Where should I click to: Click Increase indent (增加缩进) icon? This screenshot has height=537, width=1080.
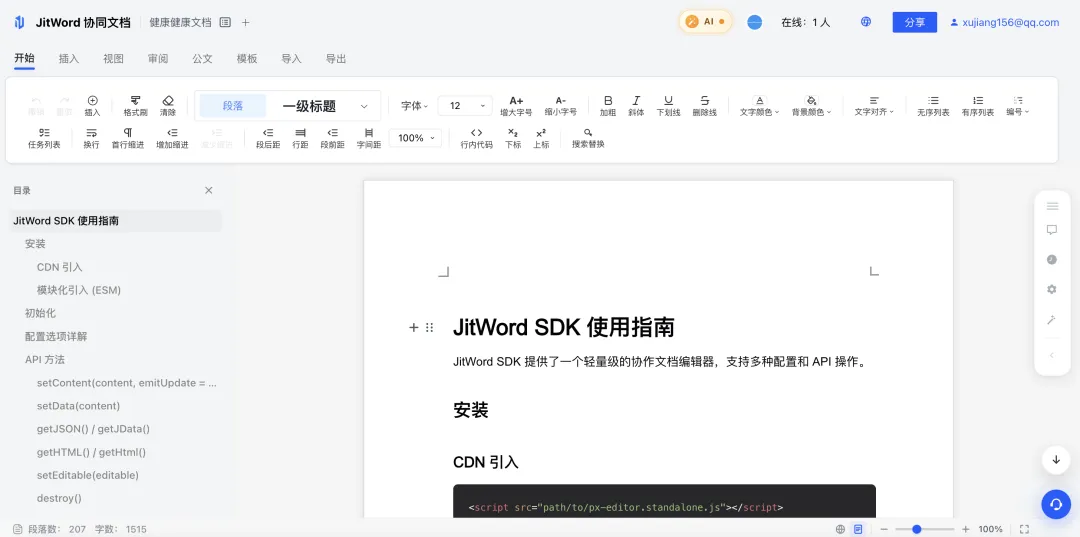[172, 138]
